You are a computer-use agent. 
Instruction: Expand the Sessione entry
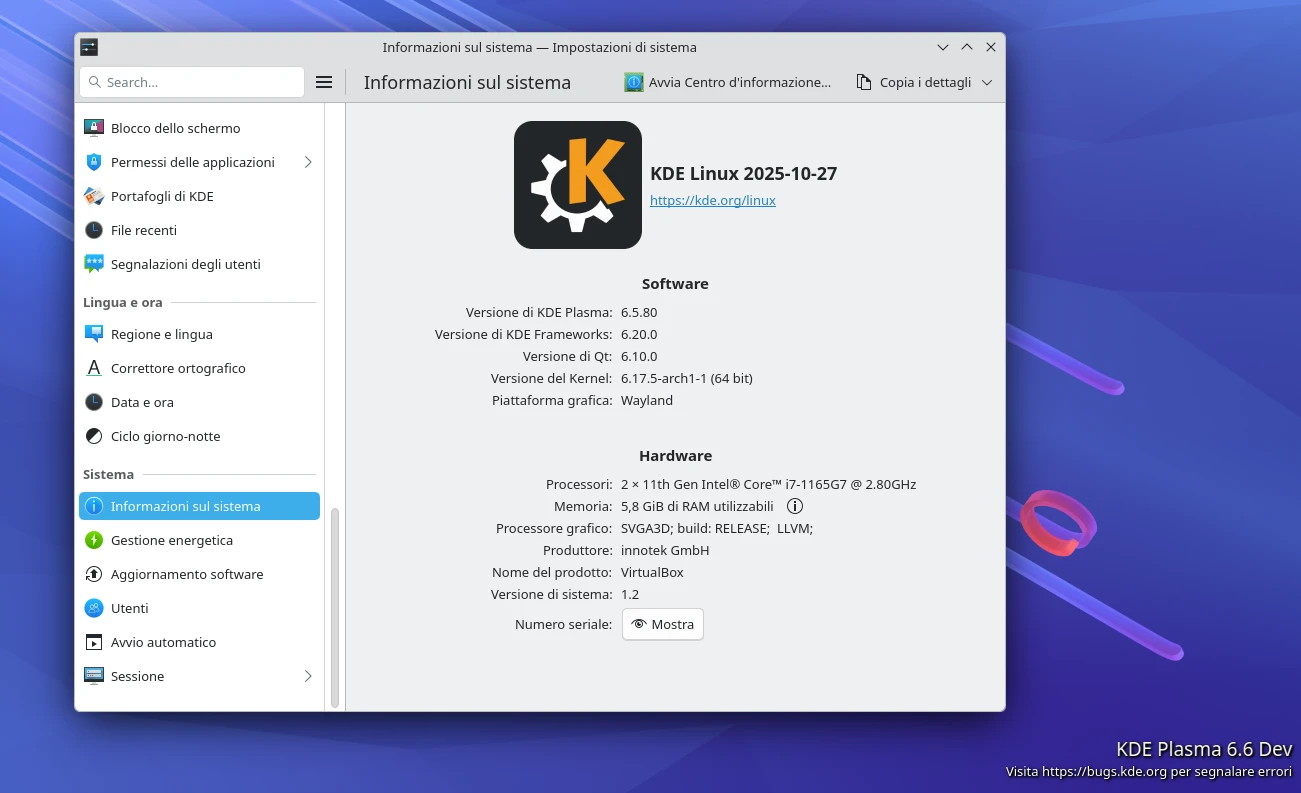pos(308,676)
